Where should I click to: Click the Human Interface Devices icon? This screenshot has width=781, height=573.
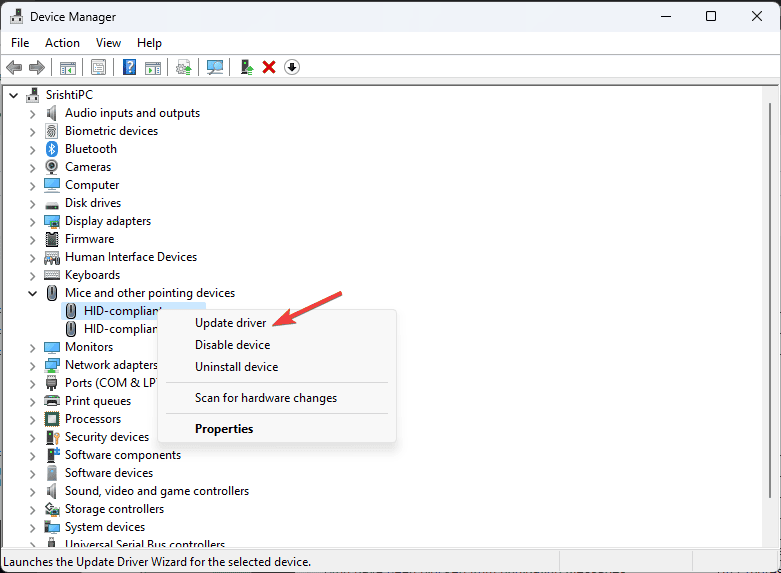coord(52,258)
